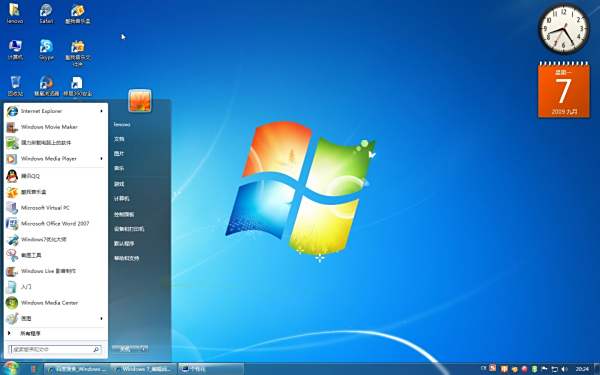The image size is (600, 375).
Task: Open Control Panel (控制面板) link
Action: coord(124,214)
